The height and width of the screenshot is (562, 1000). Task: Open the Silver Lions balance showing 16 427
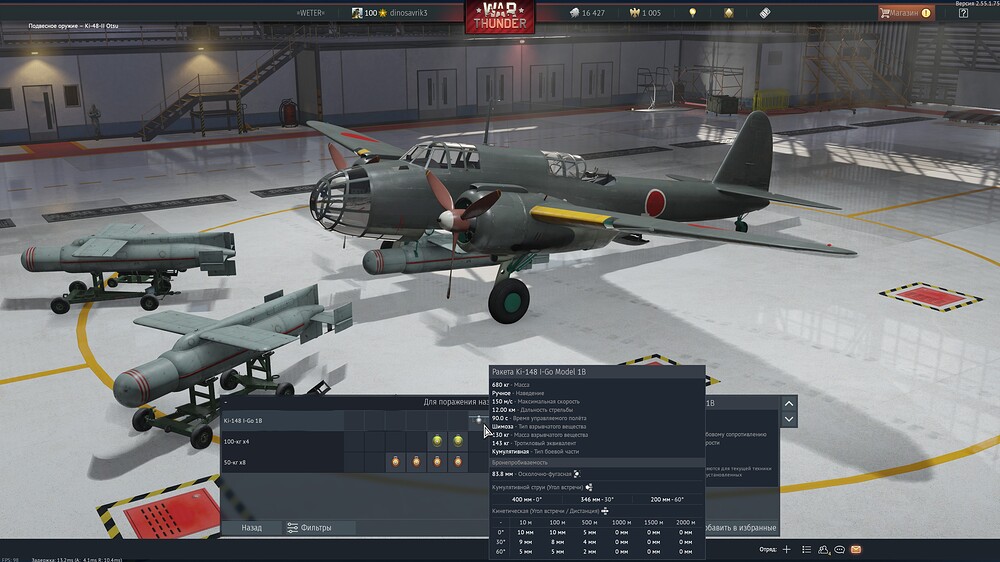[585, 13]
